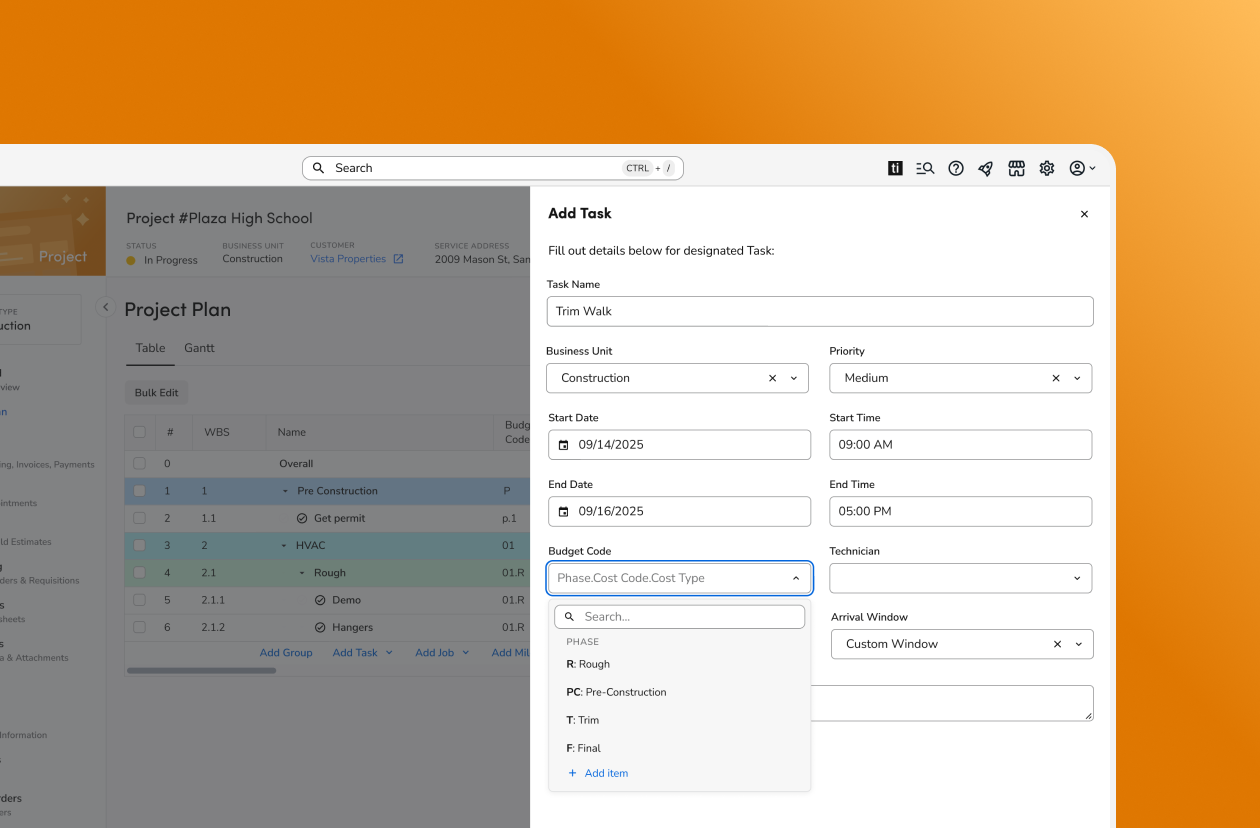This screenshot has height=828, width=1260.
Task: Click the Task Name input field
Action: coord(820,311)
